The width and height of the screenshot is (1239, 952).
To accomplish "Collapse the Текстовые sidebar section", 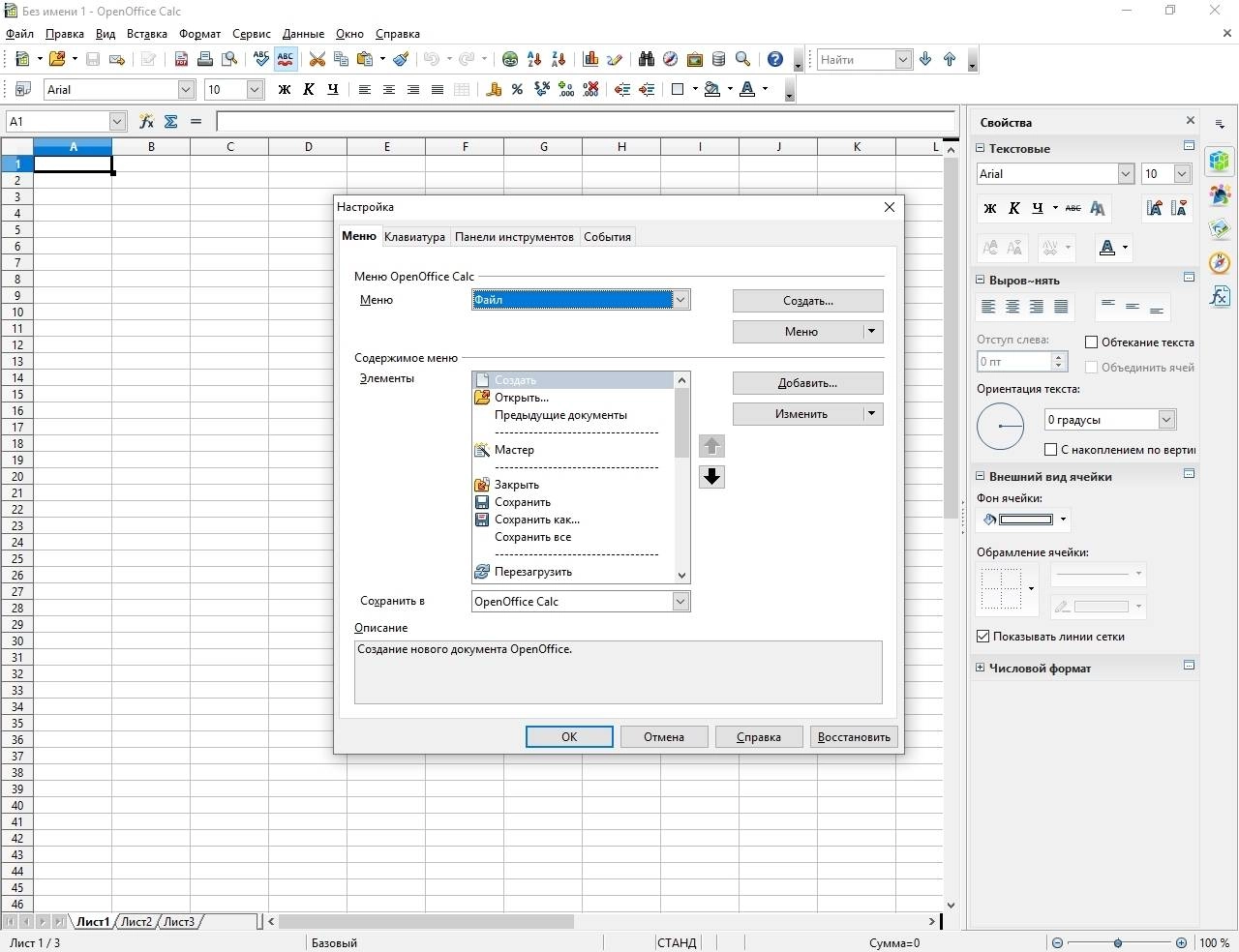I will click(x=980, y=148).
